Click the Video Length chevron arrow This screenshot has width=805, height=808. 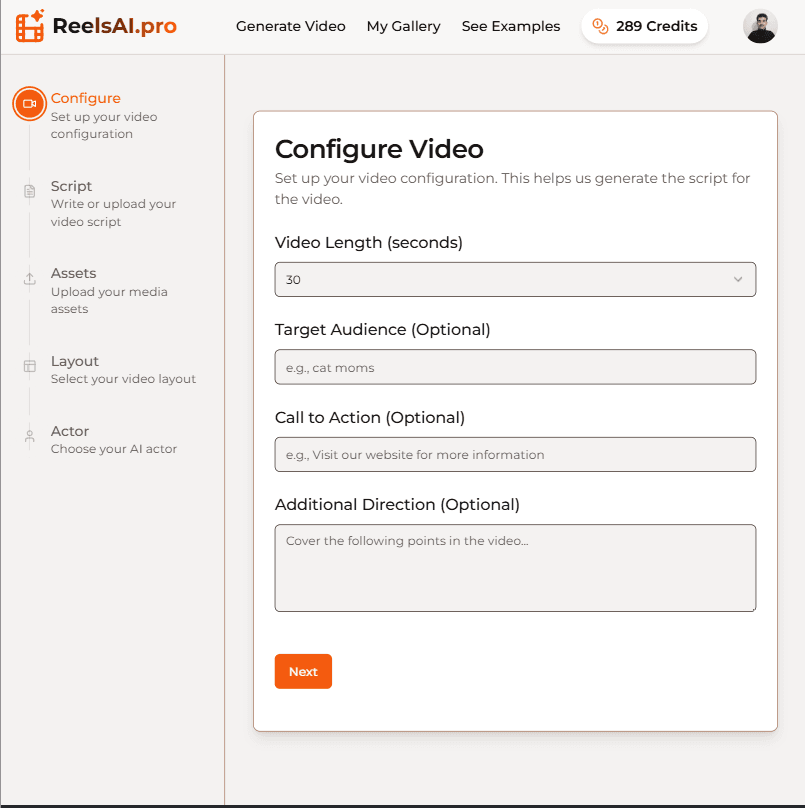click(738, 280)
